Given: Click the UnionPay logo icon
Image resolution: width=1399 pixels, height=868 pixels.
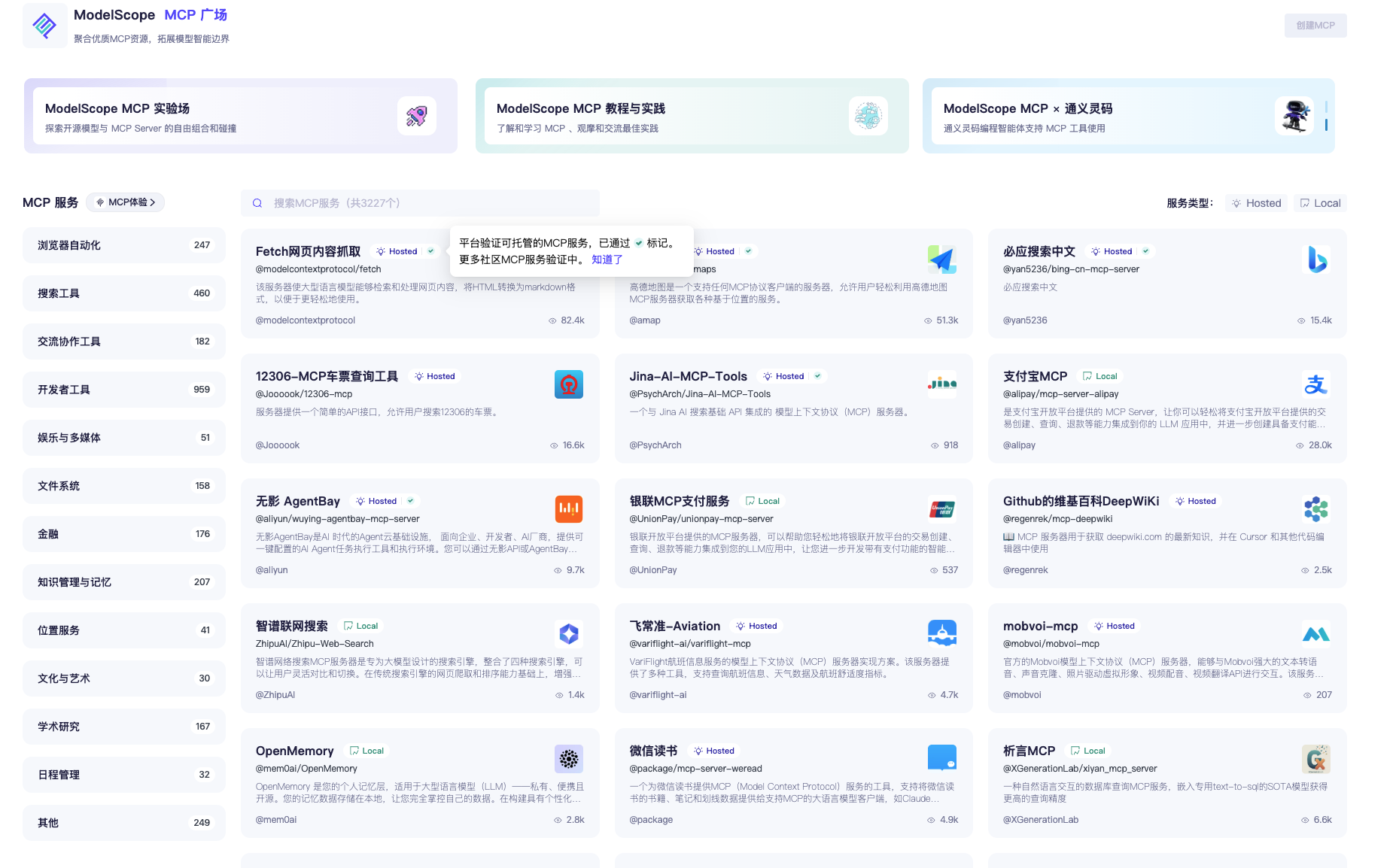Looking at the screenshot, I should click(x=942, y=509).
